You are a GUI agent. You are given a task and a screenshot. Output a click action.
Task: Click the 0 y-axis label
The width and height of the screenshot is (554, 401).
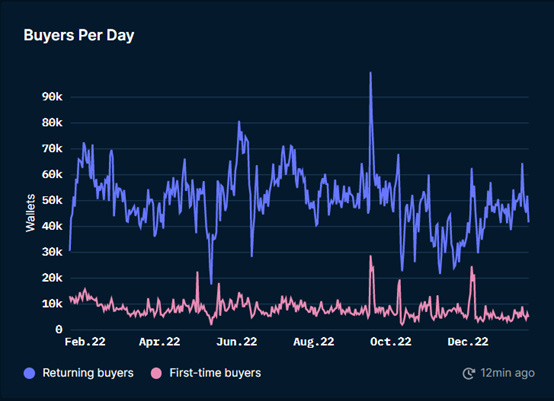pyautogui.click(x=59, y=330)
